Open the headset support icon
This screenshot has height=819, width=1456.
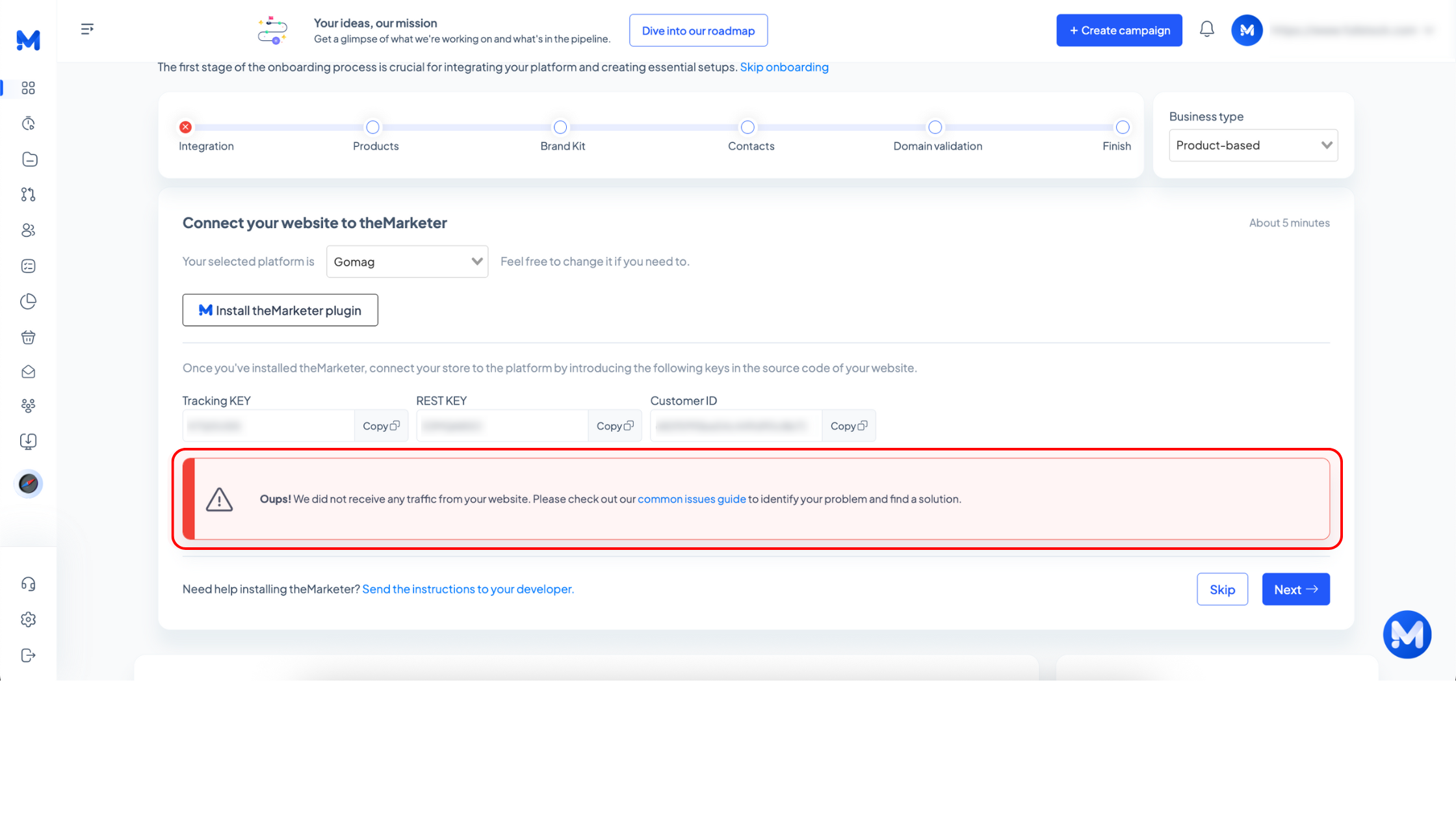point(28,584)
